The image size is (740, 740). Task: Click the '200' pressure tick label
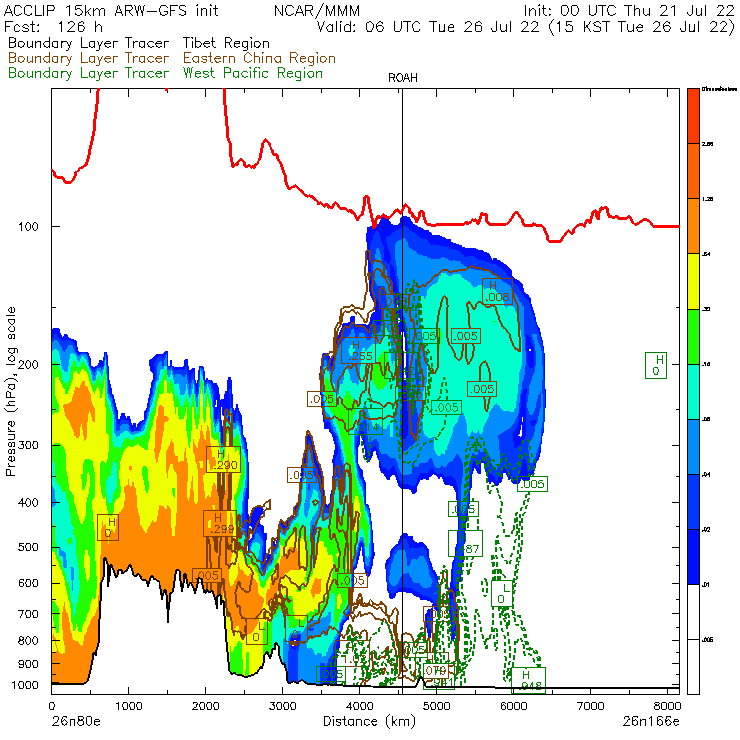click(x=28, y=365)
